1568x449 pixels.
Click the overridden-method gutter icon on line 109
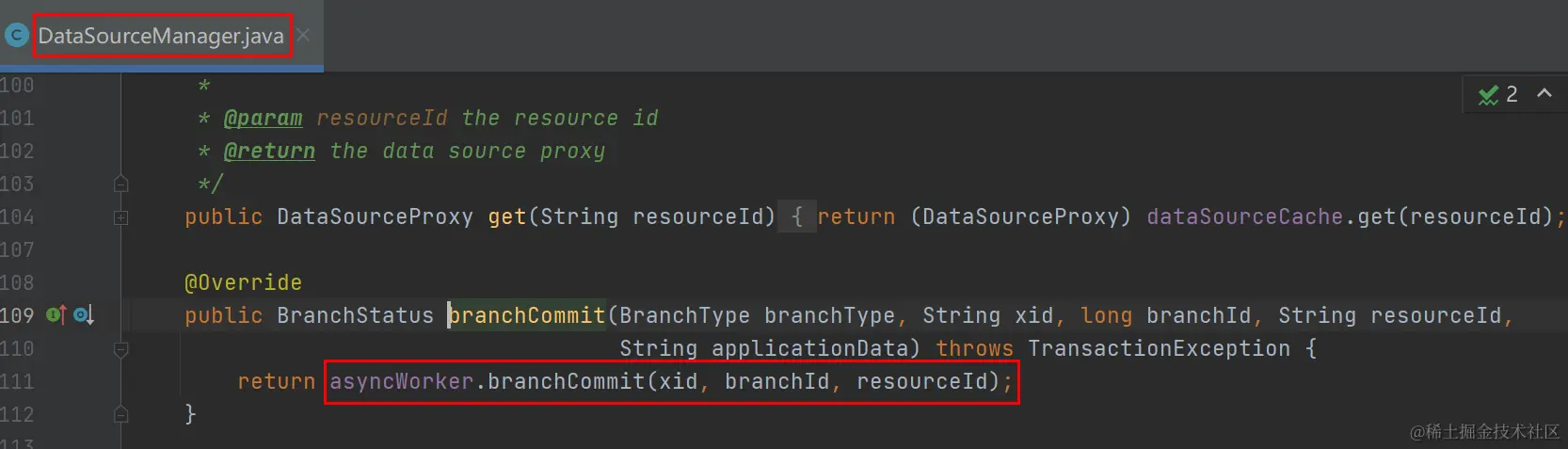tap(84, 315)
